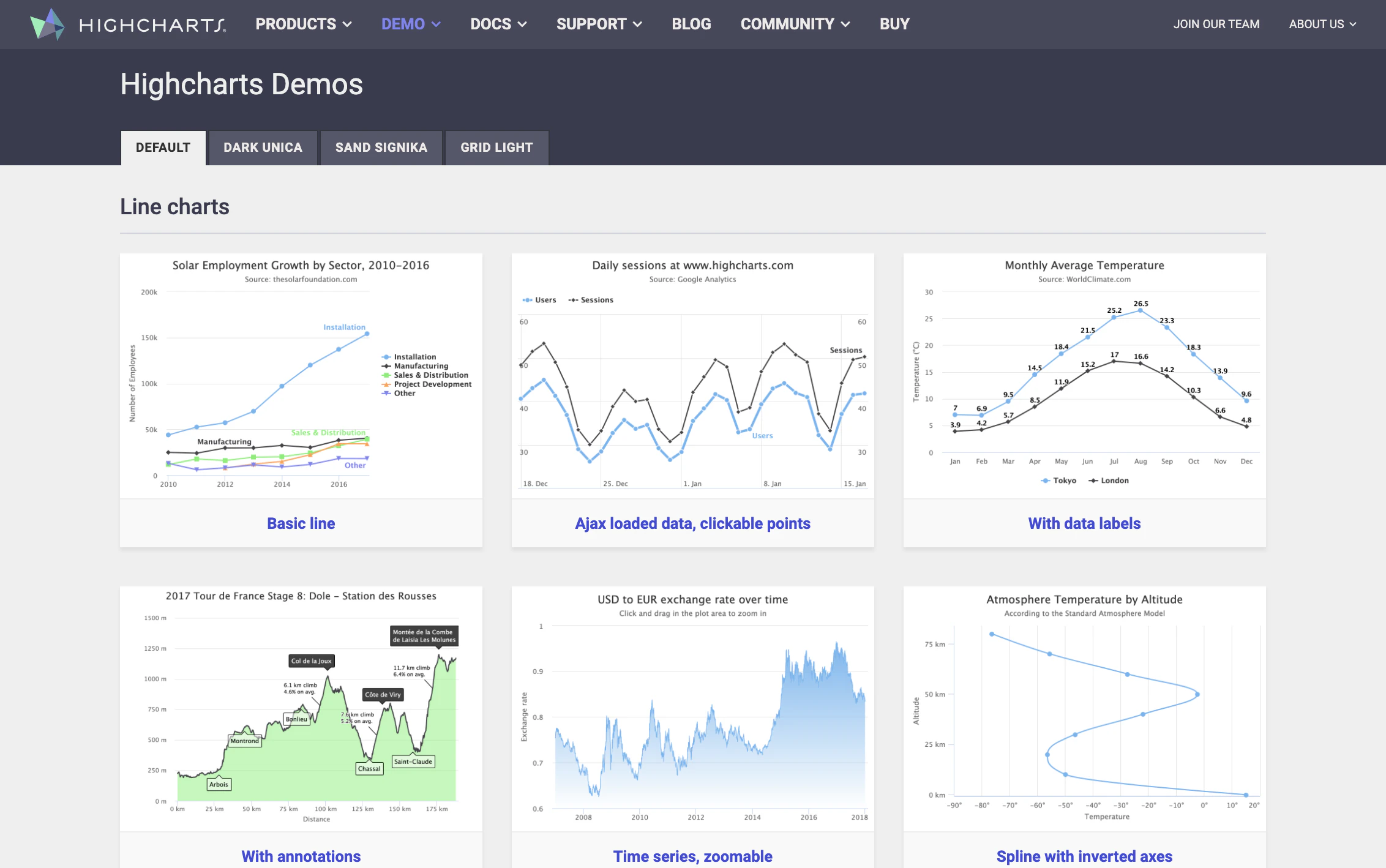Click the Buy menu item
This screenshot has width=1386, height=868.
click(x=894, y=24)
